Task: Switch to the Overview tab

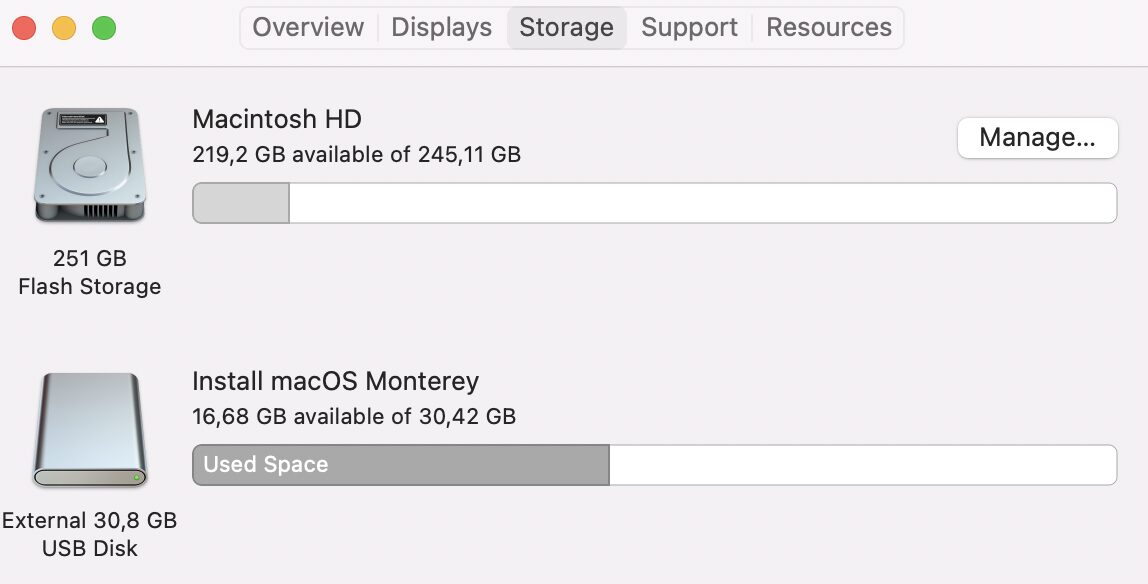Action: pos(308,27)
